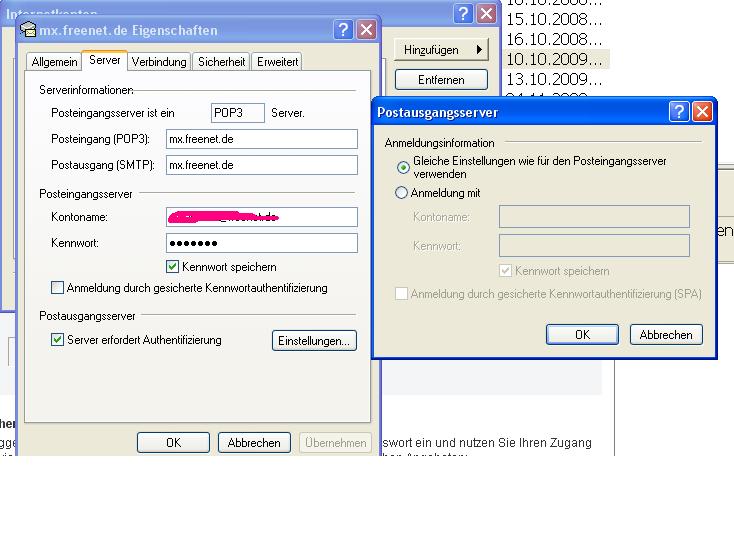Select the highlighted 10.10.2009 list entry
Screen dimensions: 734x550
tap(556, 59)
